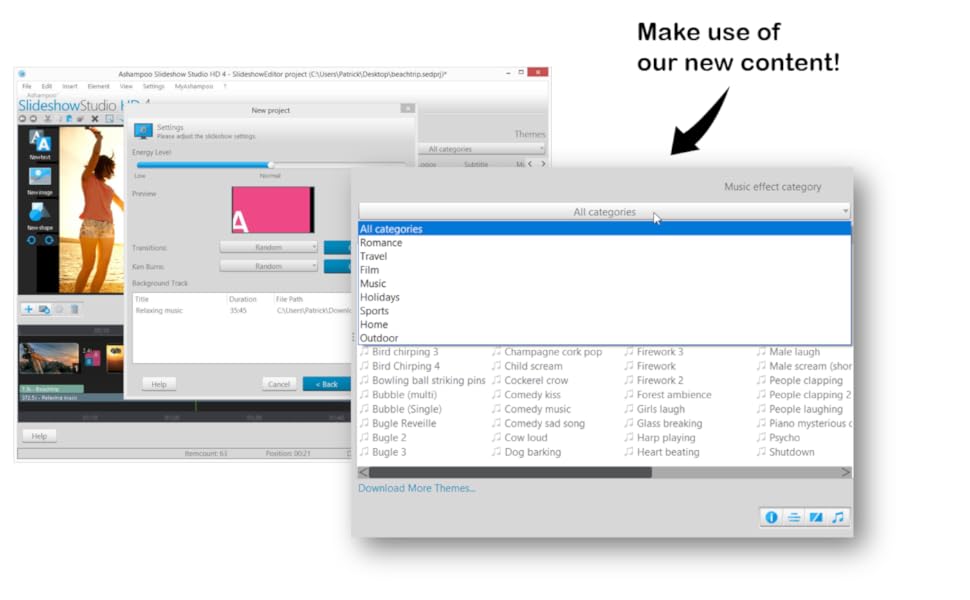The height and width of the screenshot is (600, 970).
Task: Close the New project dialog
Action: tap(407, 108)
